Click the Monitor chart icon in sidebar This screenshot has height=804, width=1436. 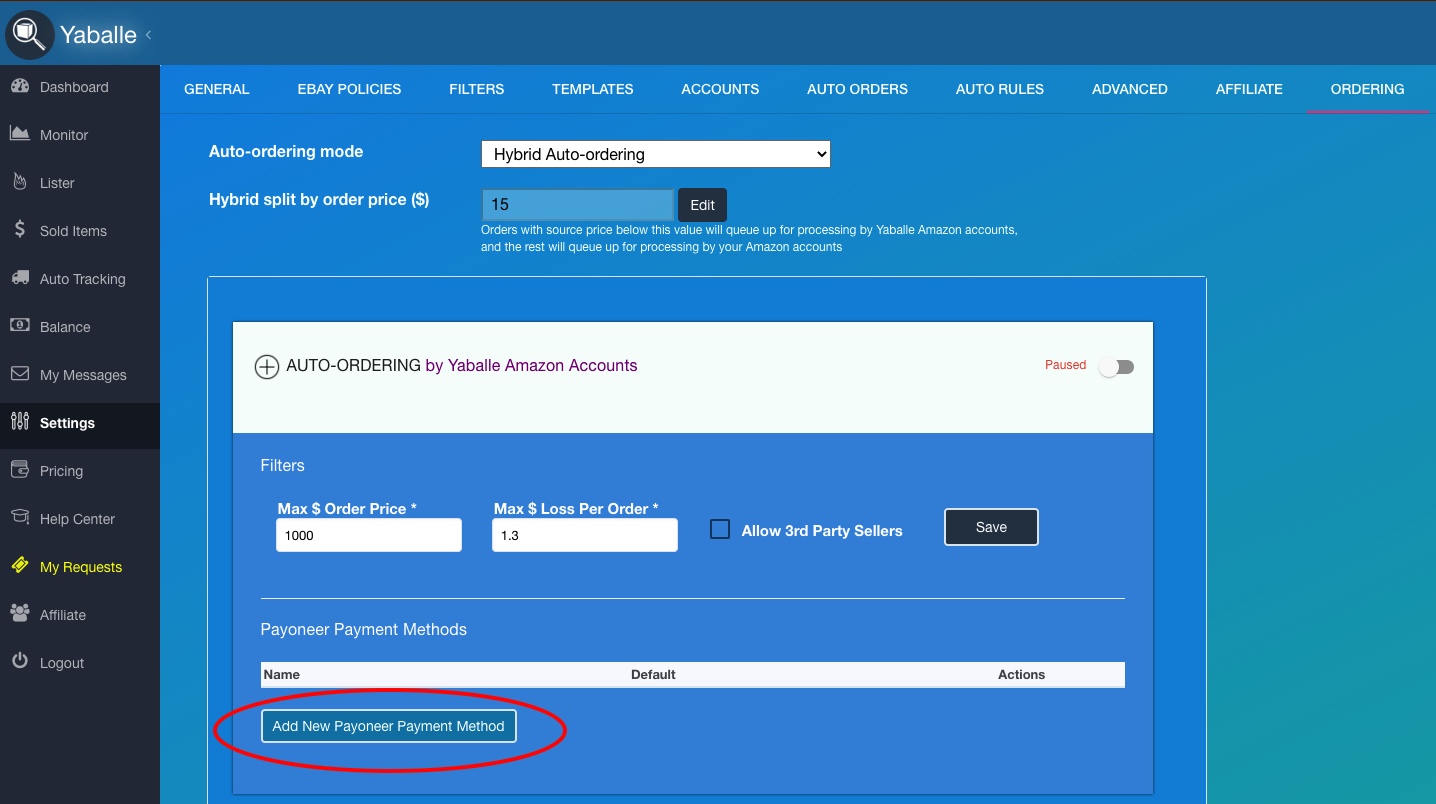pyautogui.click(x=20, y=134)
